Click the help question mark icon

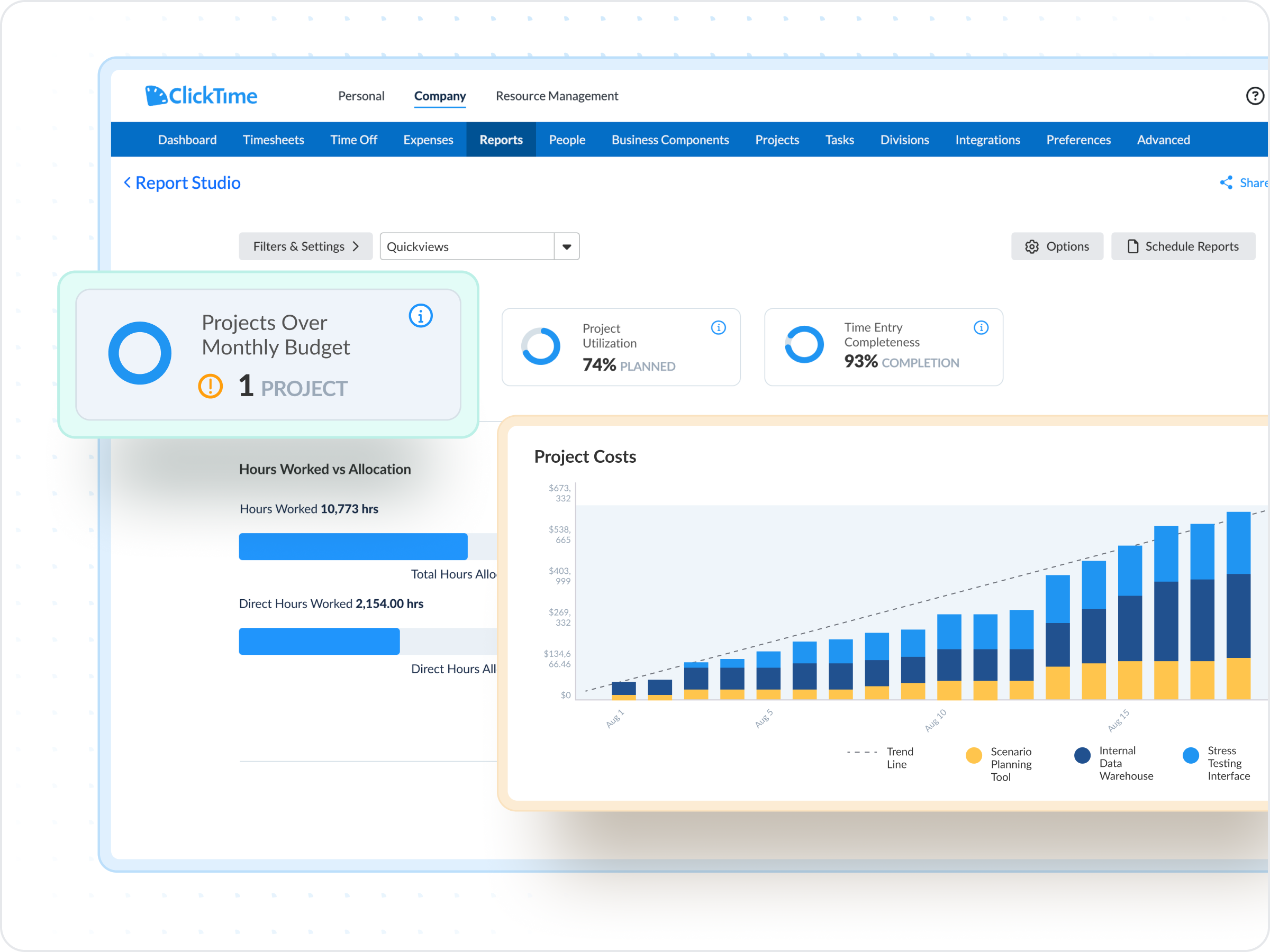coord(1255,96)
